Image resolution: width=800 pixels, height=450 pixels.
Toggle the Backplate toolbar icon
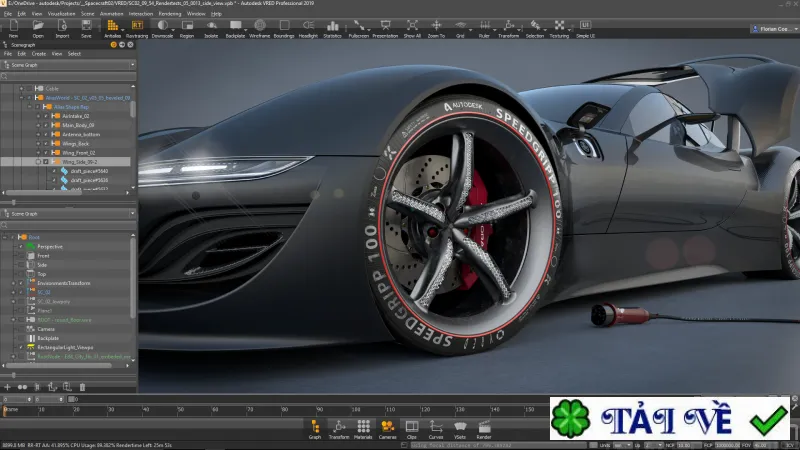pyautogui.click(x=235, y=29)
